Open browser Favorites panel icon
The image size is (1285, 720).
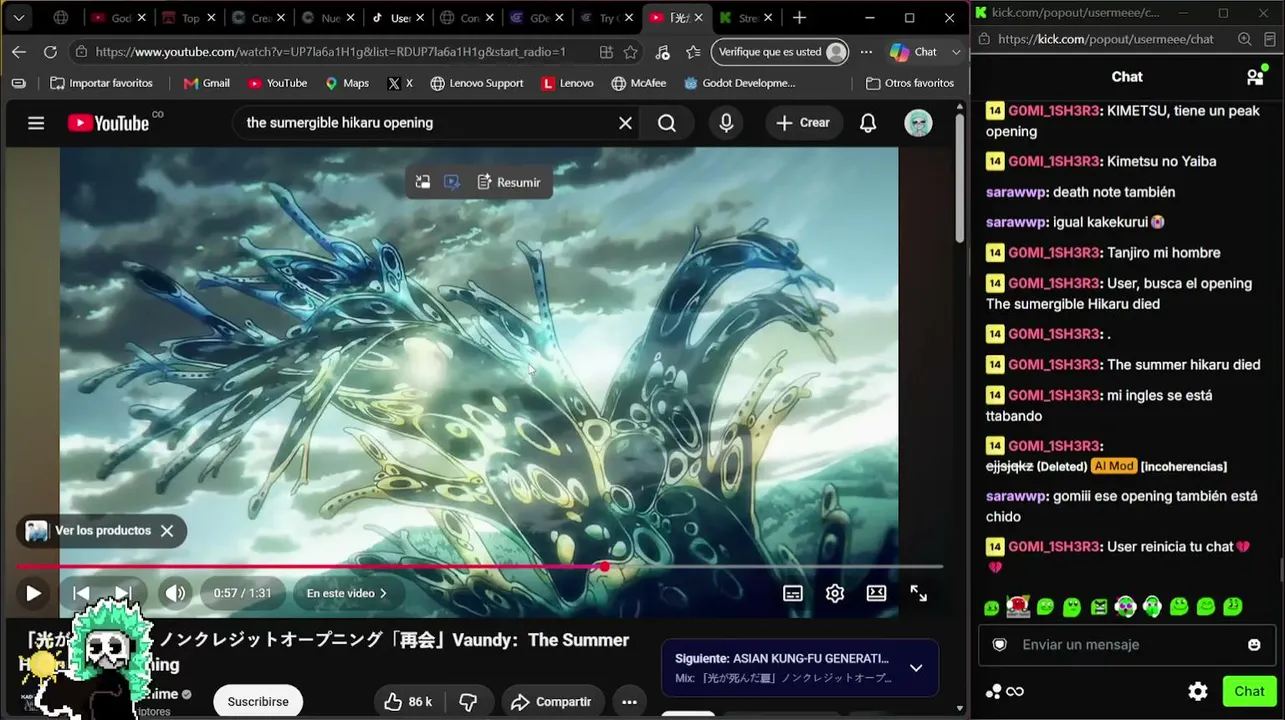693,52
